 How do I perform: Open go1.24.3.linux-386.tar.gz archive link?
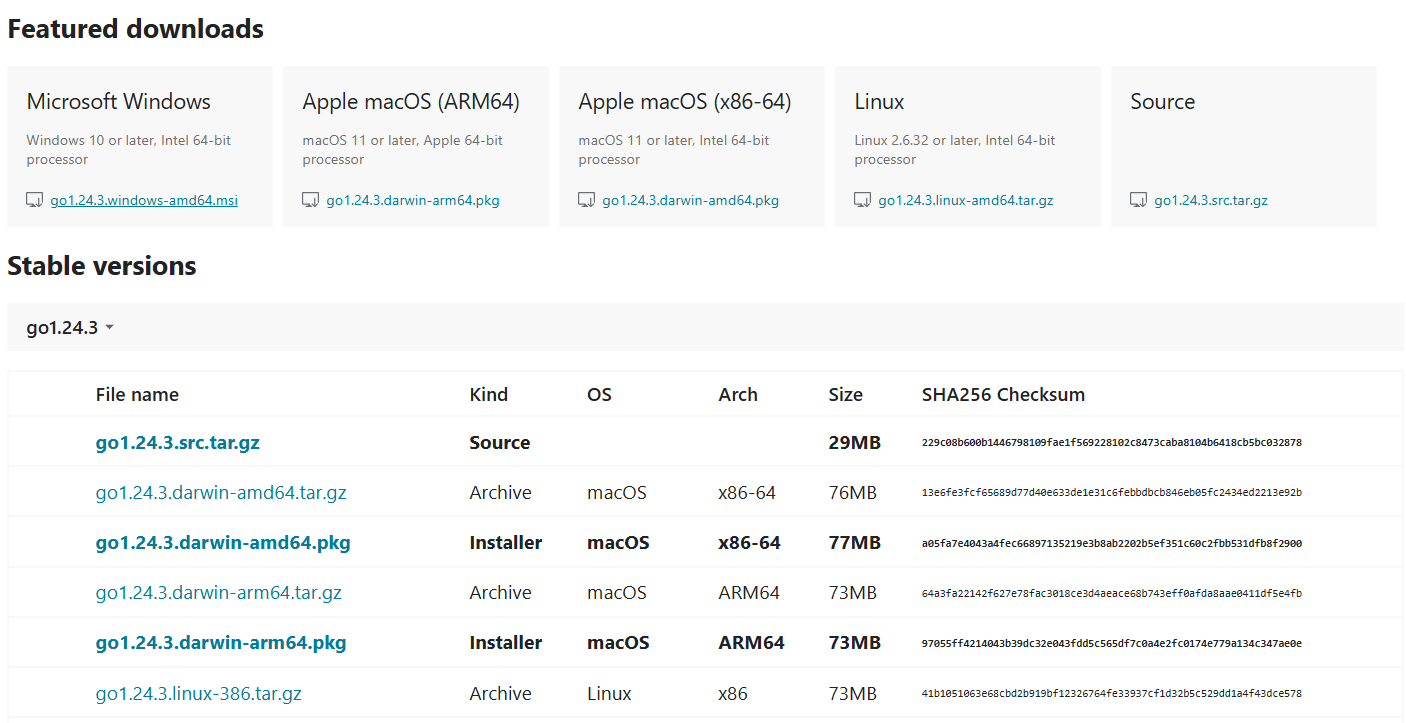pyautogui.click(x=199, y=693)
